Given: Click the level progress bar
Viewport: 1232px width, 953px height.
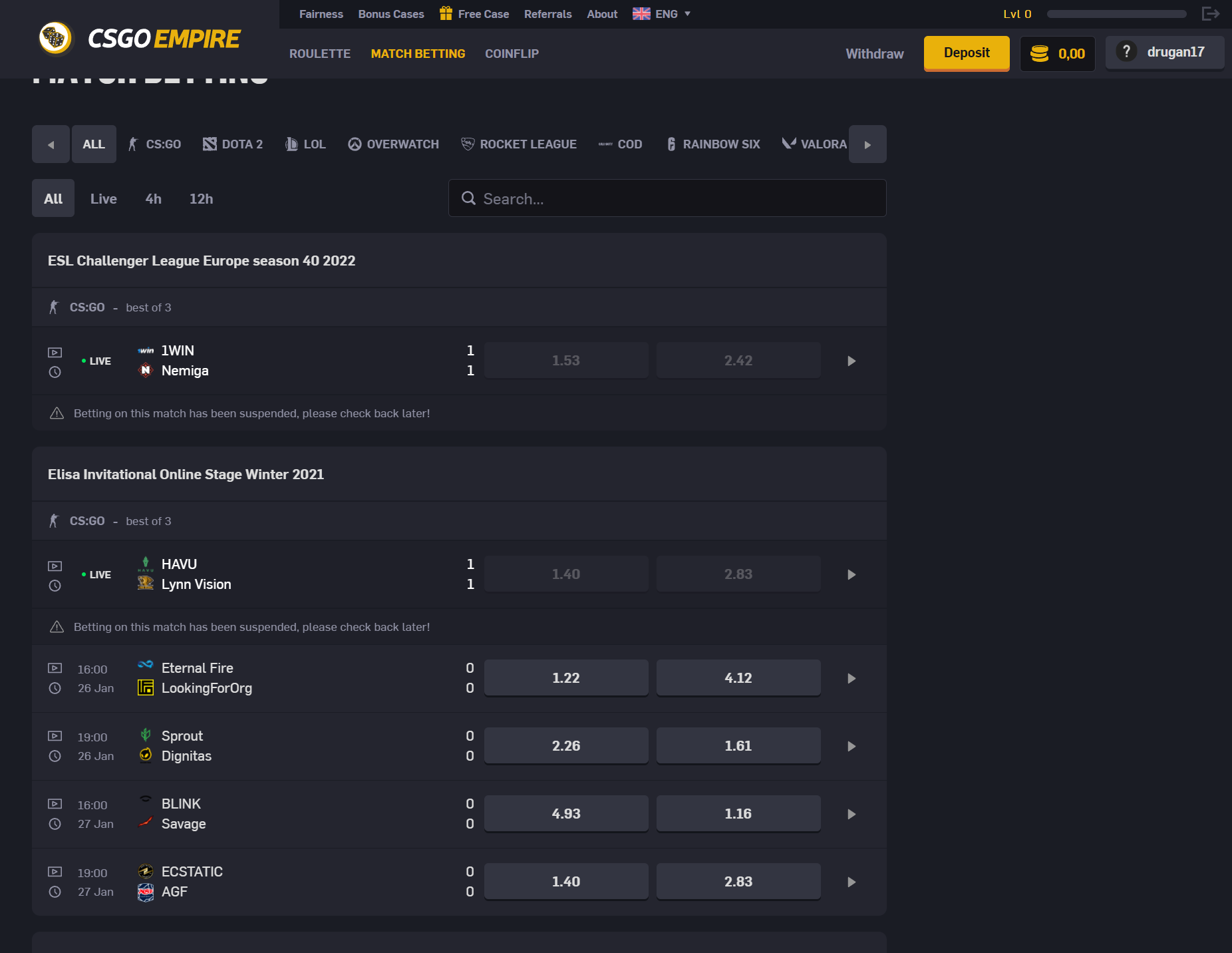Looking at the screenshot, I should coord(1117,14).
